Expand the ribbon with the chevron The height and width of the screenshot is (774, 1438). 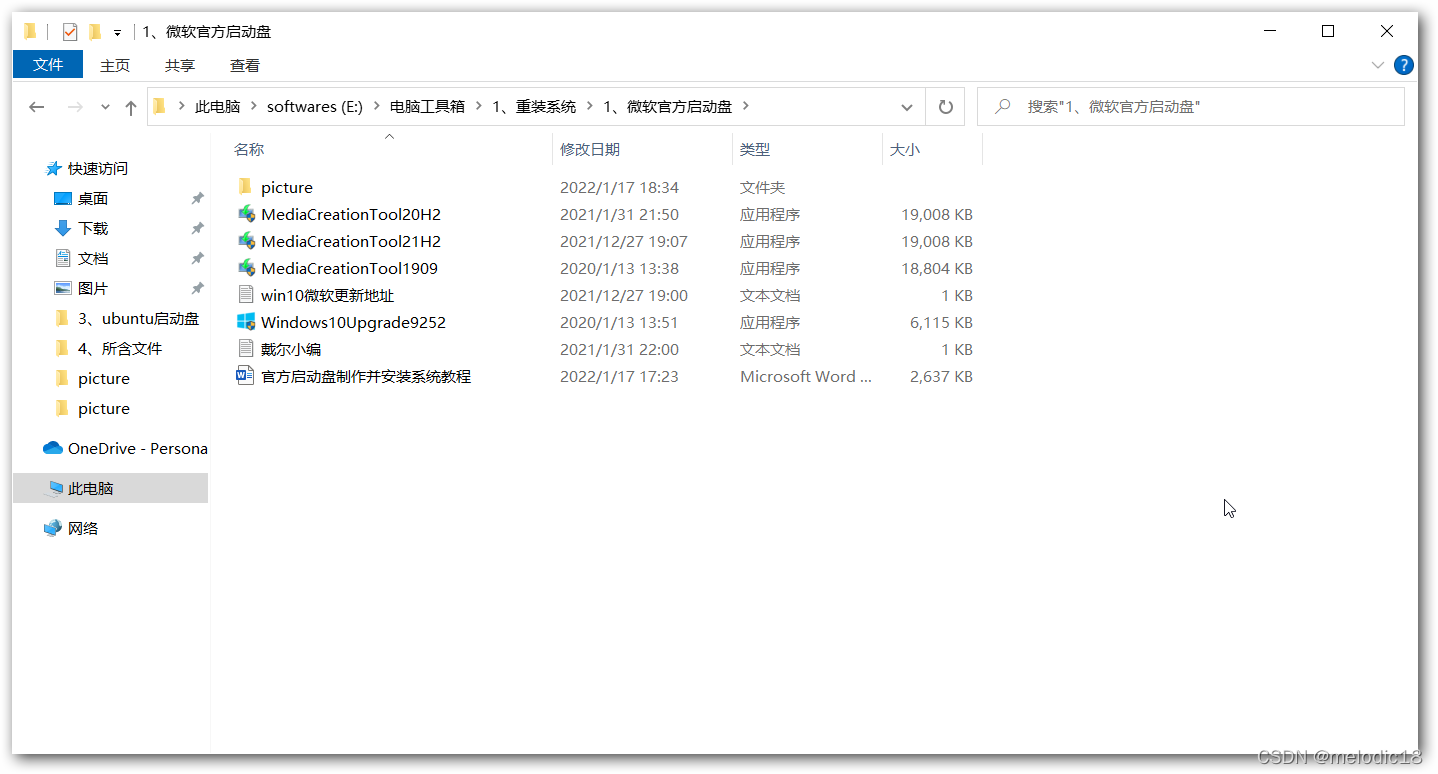1378,65
